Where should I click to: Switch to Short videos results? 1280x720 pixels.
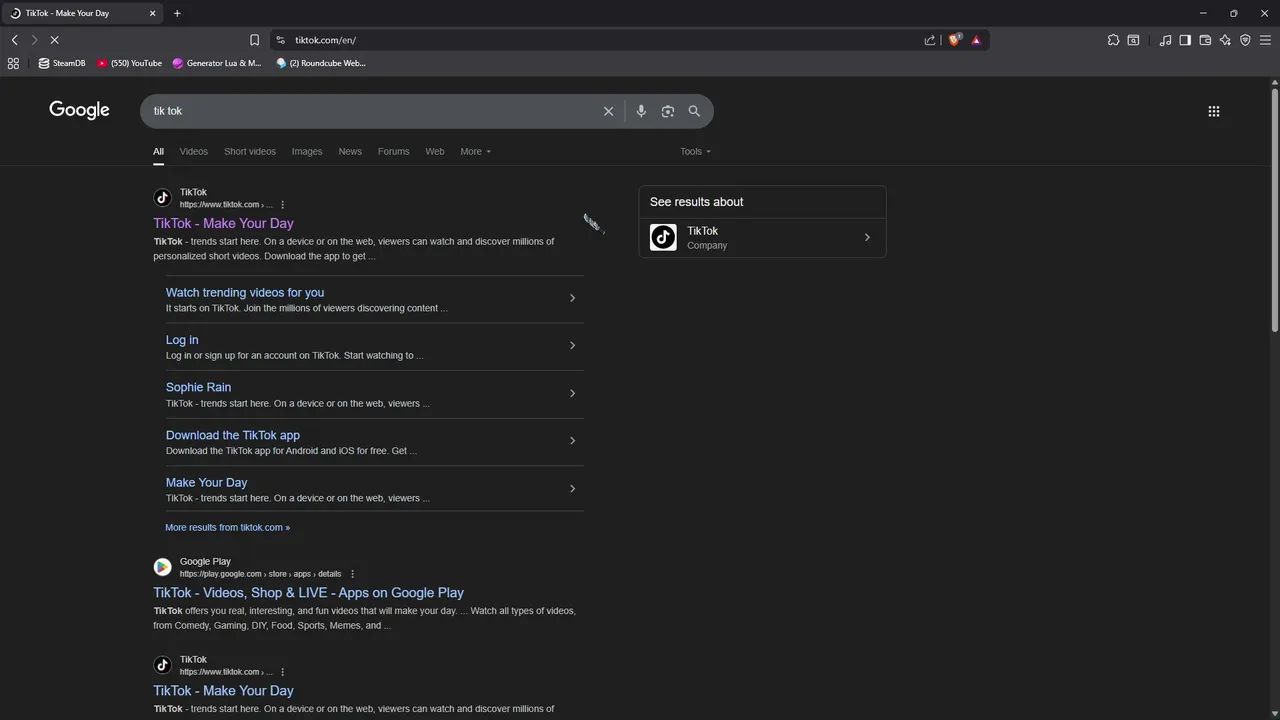(x=250, y=152)
